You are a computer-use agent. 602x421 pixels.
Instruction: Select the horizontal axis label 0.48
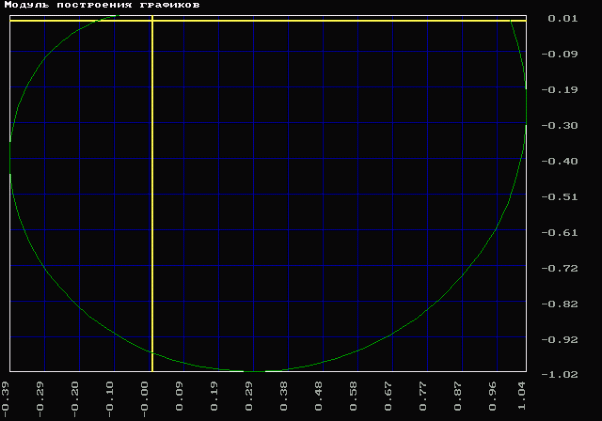click(319, 396)
